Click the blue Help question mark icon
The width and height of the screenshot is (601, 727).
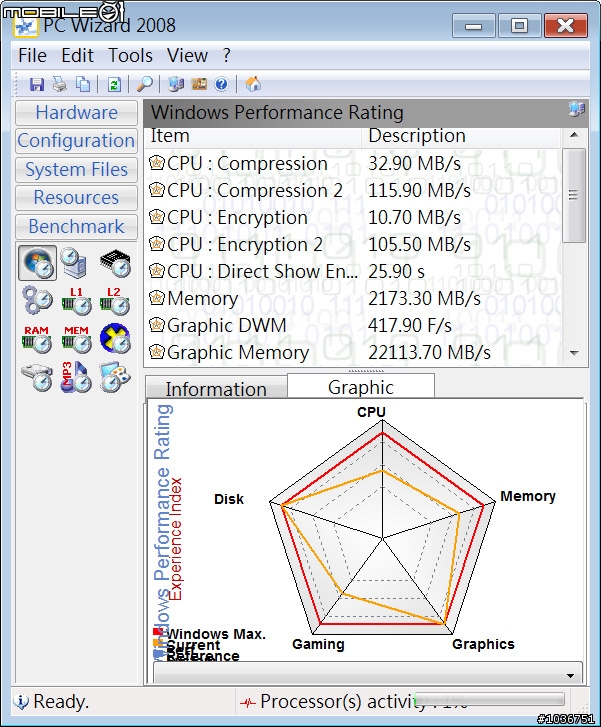222,84
